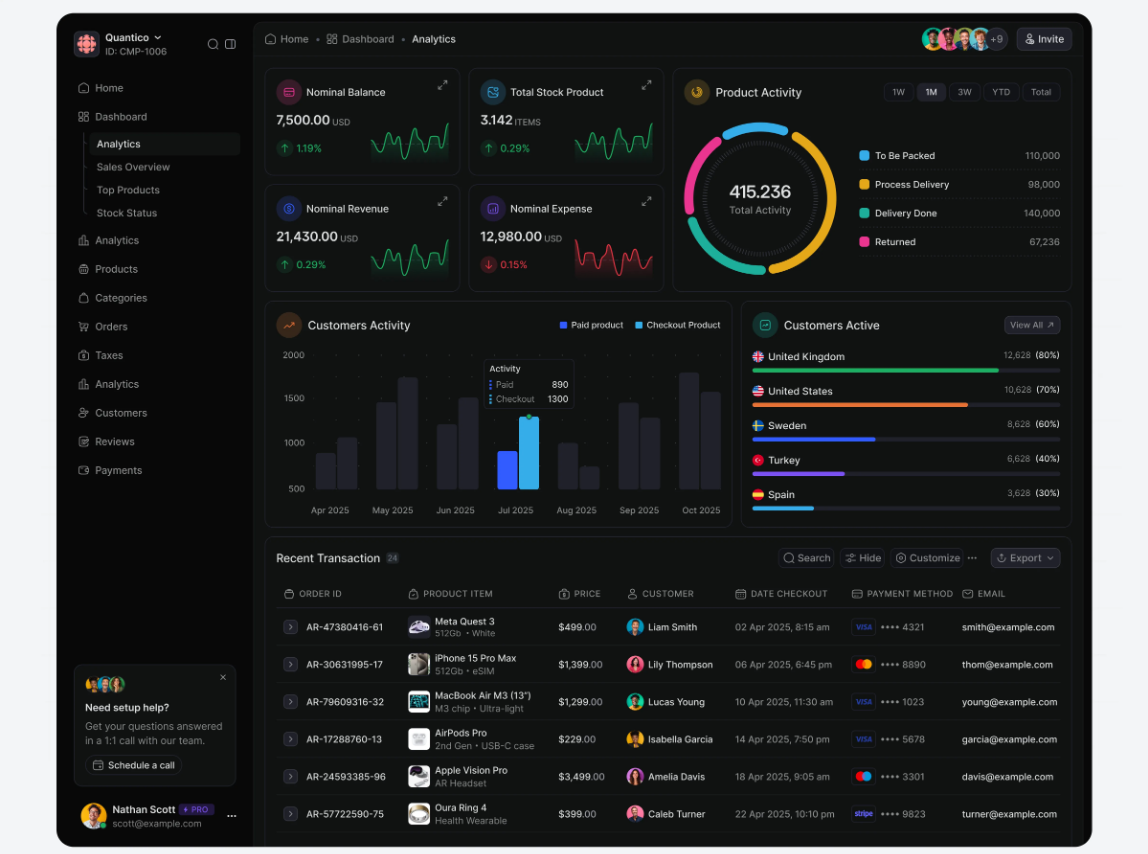This screenshot has width=1148, height=854.
Task: Select the 1W time range
Action: tap(898, 92)
